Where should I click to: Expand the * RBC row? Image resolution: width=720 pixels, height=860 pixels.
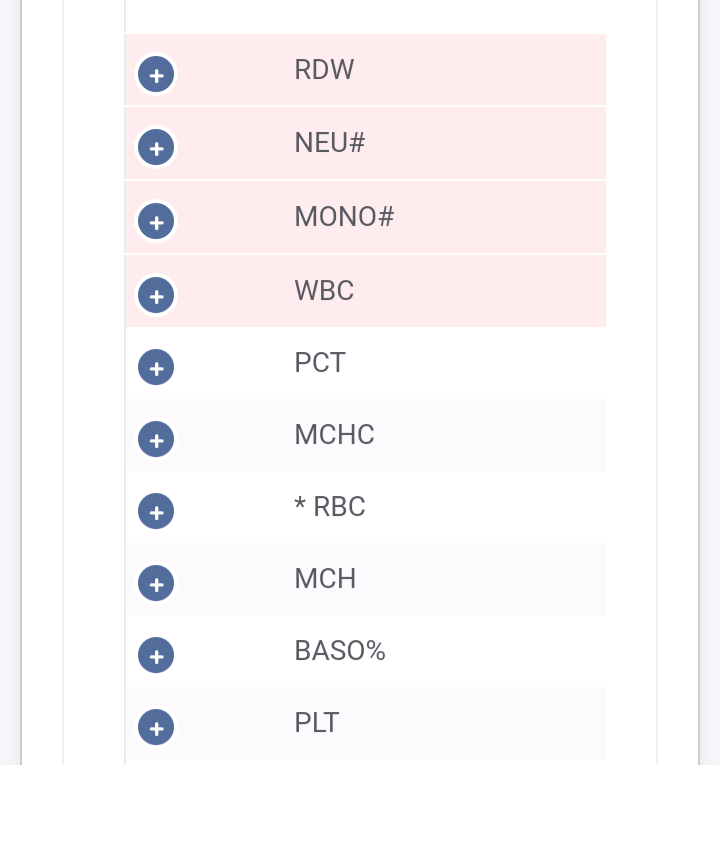(x=156, y=512)
